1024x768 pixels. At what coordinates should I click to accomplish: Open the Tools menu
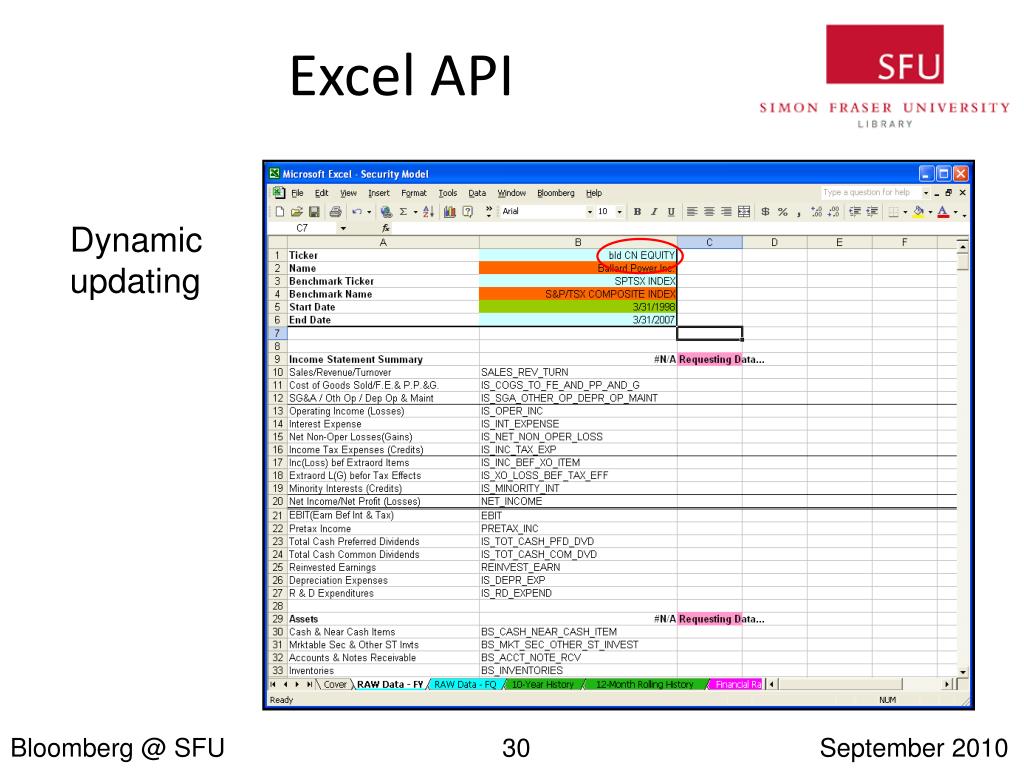click(x=447, y=193)
